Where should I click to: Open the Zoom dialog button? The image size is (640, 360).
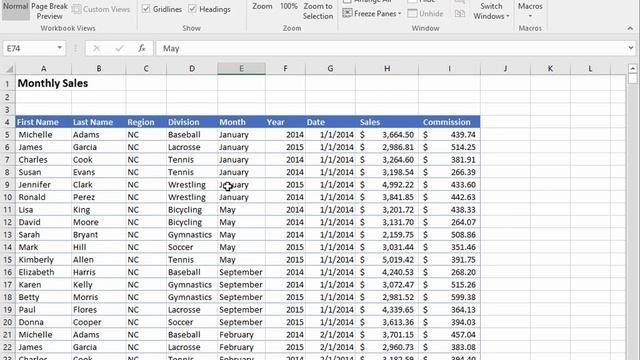[262, 7]
